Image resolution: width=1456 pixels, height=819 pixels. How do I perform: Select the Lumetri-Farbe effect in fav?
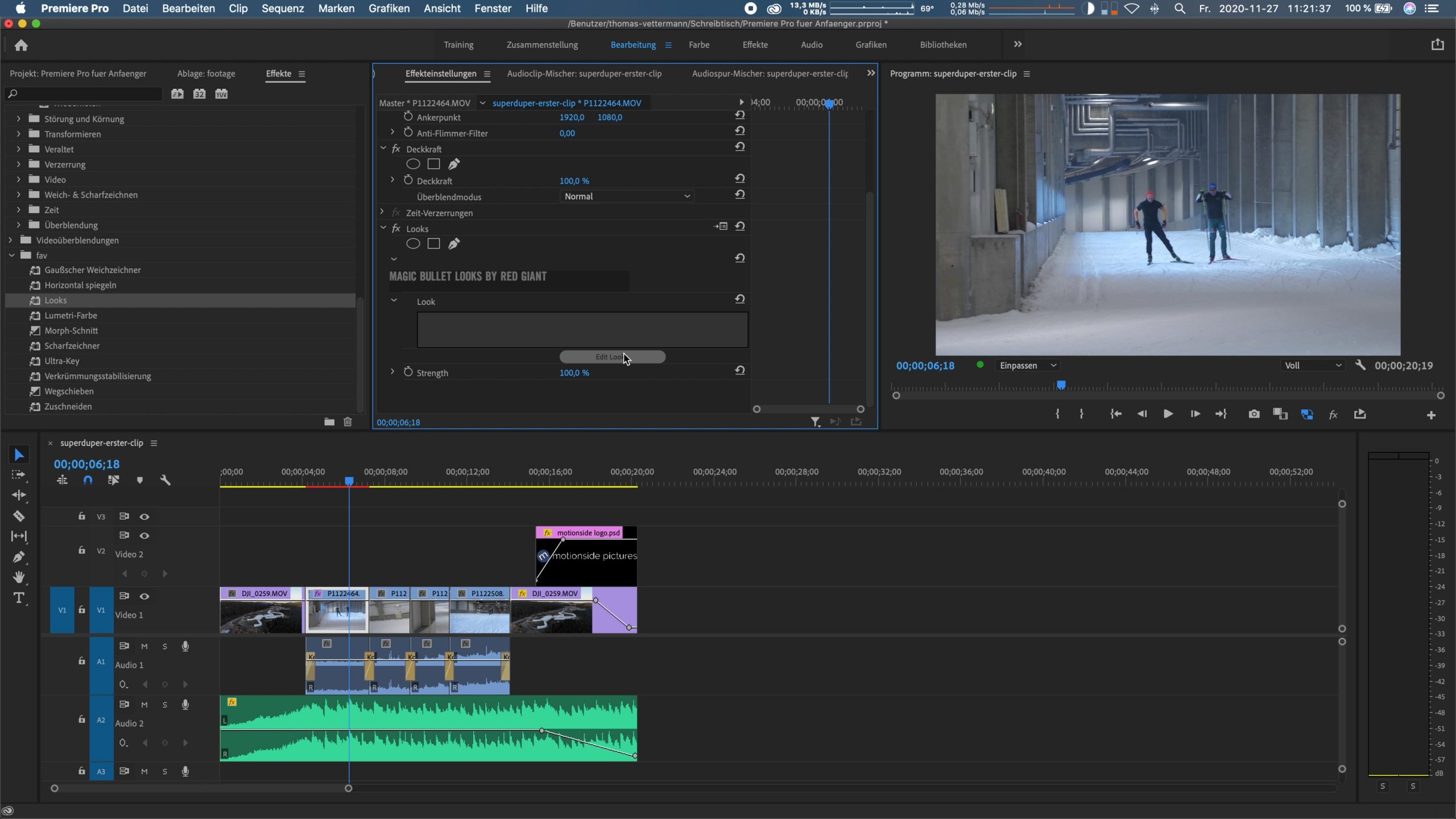tap(71, 315)
